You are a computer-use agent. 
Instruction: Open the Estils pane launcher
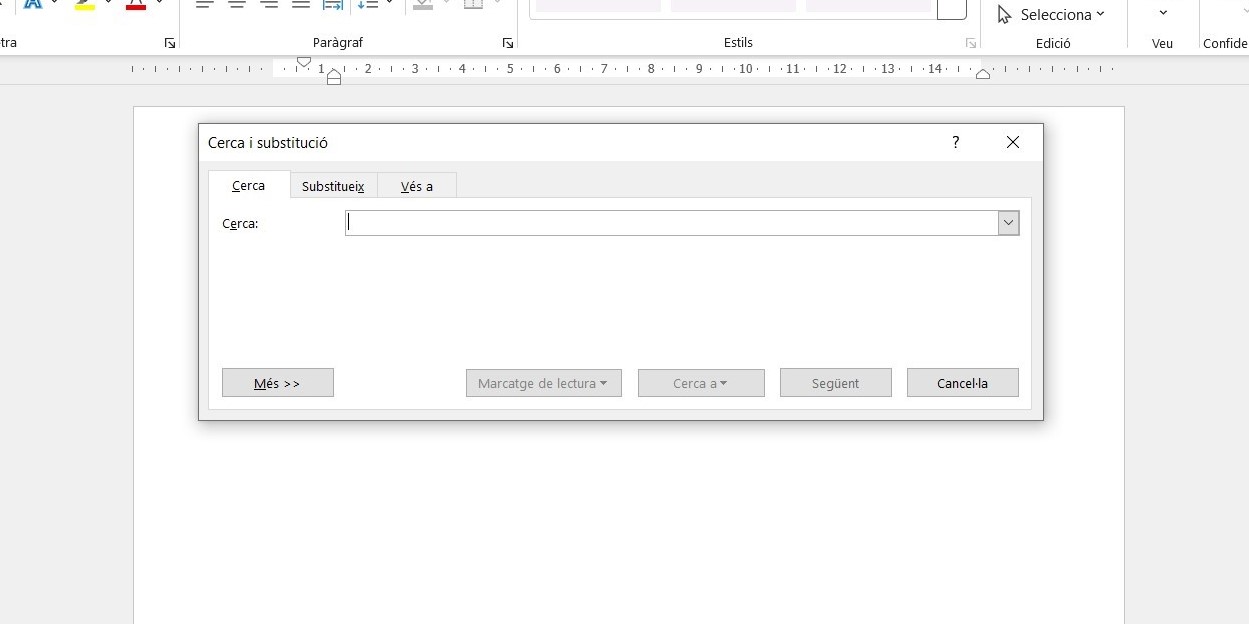(970, 43)
